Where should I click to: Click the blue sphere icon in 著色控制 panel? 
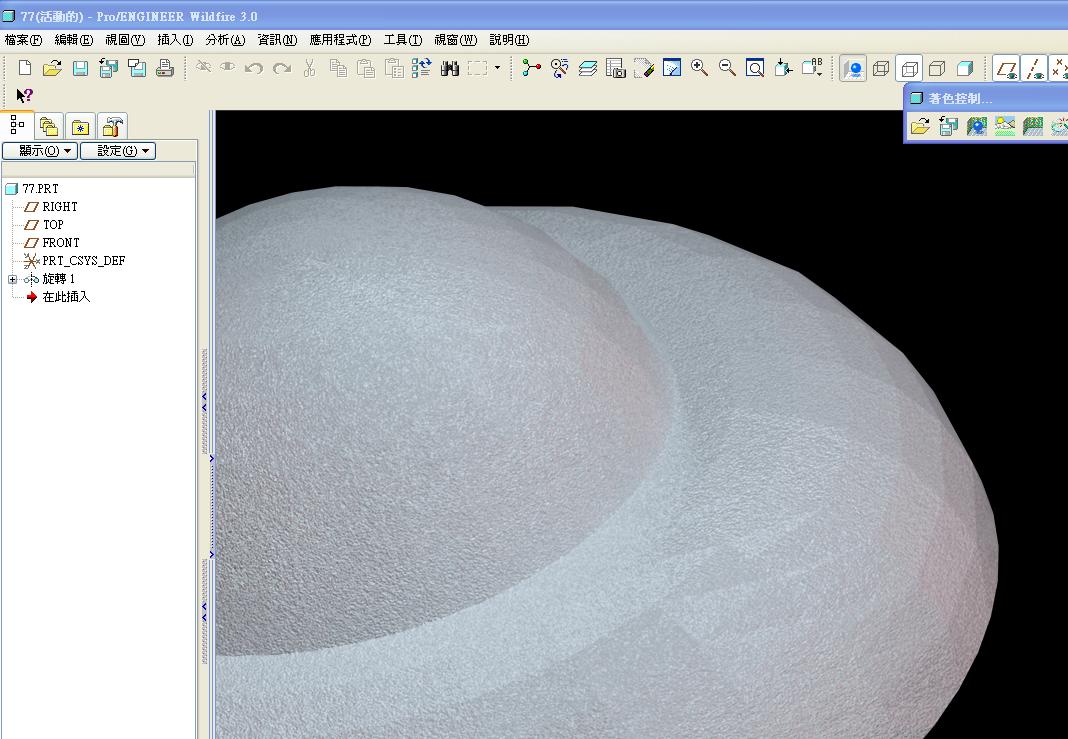pyautogui.click(x=977, y=126)
